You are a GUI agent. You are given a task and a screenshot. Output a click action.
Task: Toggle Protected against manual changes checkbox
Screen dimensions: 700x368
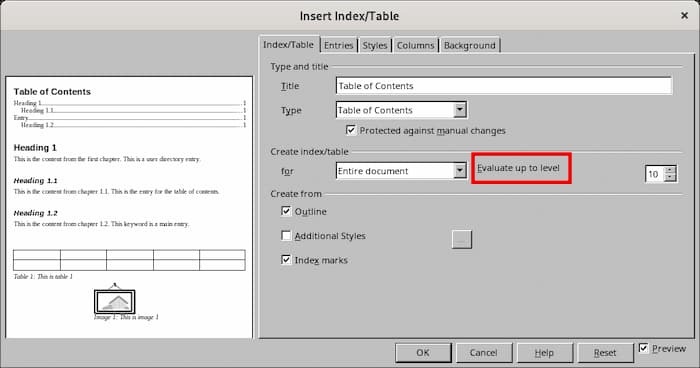351,130
